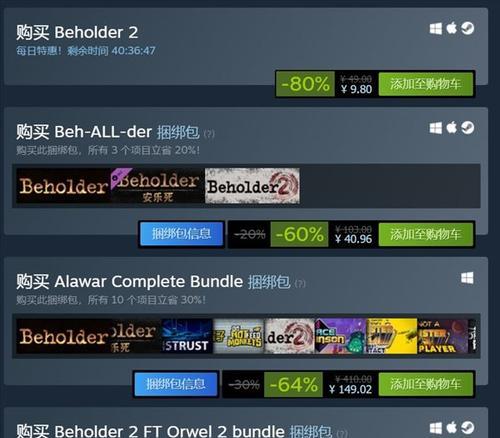This screenshot has width=500, height=438.
Task: Open the 捆绑包 link next to Alawar Complete Bundle
Action: 269,282
